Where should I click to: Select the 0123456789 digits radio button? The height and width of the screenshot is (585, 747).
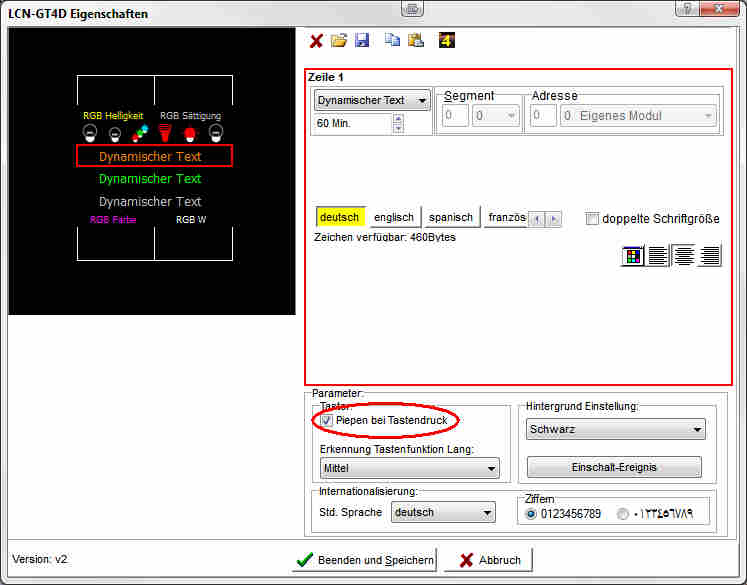pos(531,514)
